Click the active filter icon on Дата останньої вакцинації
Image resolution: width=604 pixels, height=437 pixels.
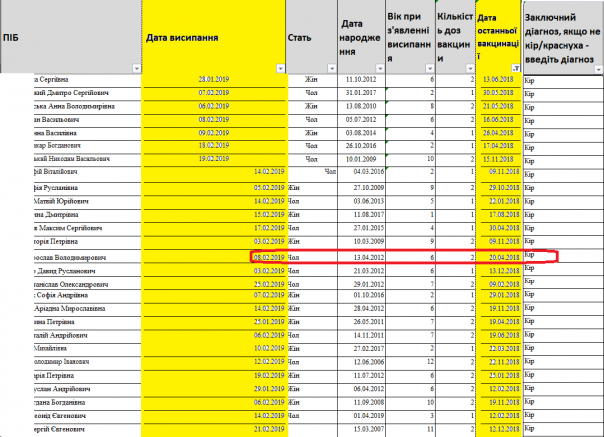click(x=515, y=68)
